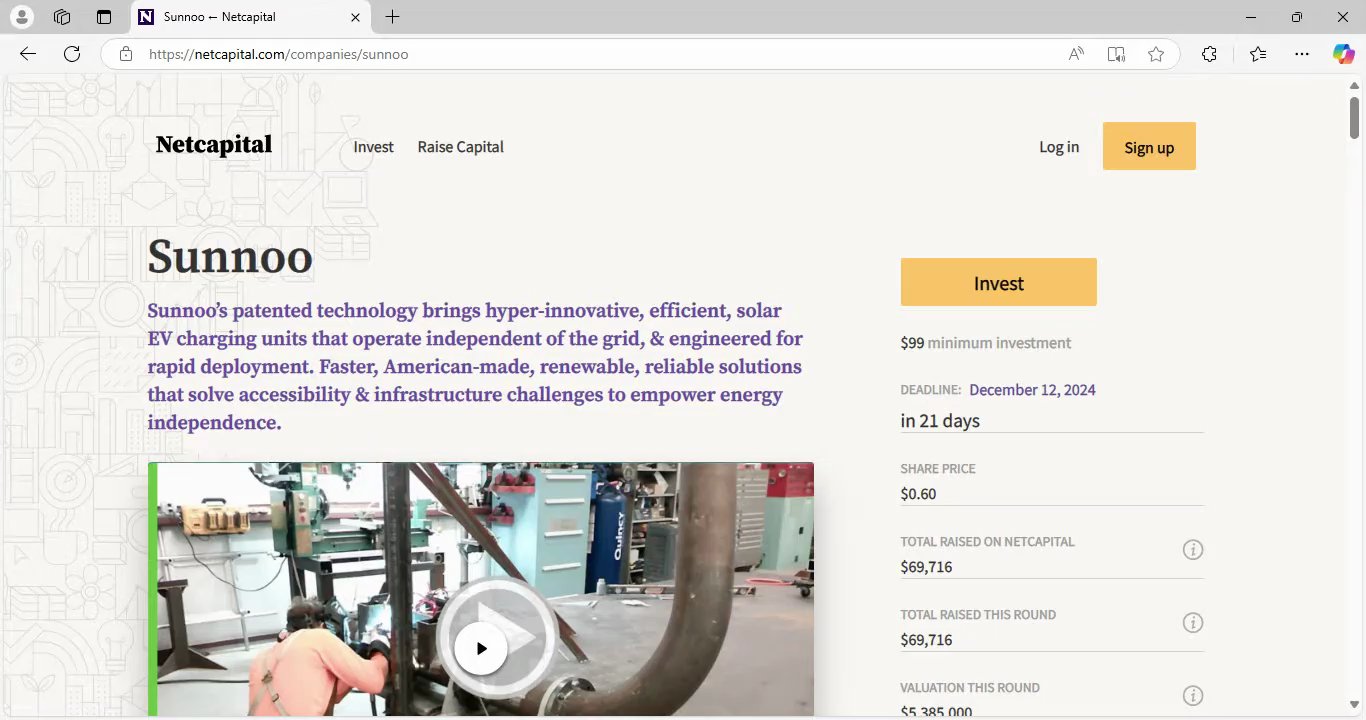The height and width of the screenshot is (720, 1366).
Task: Open info icon beside Valuation This Round
Action: click(x=1193, y=695)
